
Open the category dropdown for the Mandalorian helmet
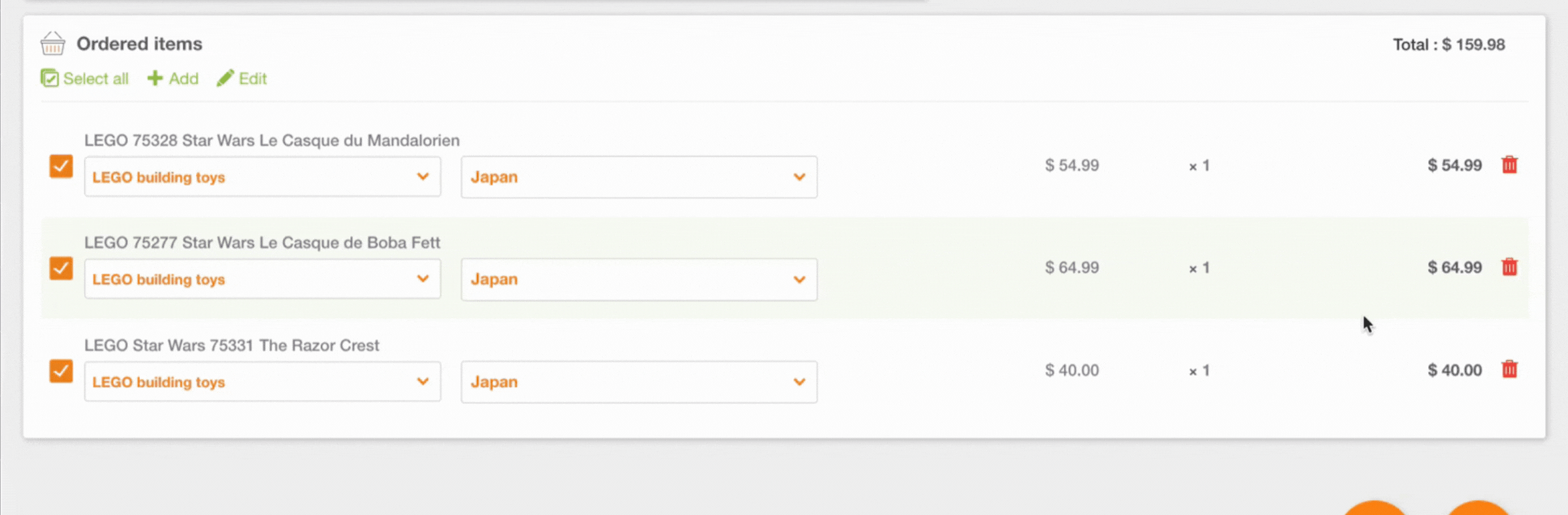(261, 176)
